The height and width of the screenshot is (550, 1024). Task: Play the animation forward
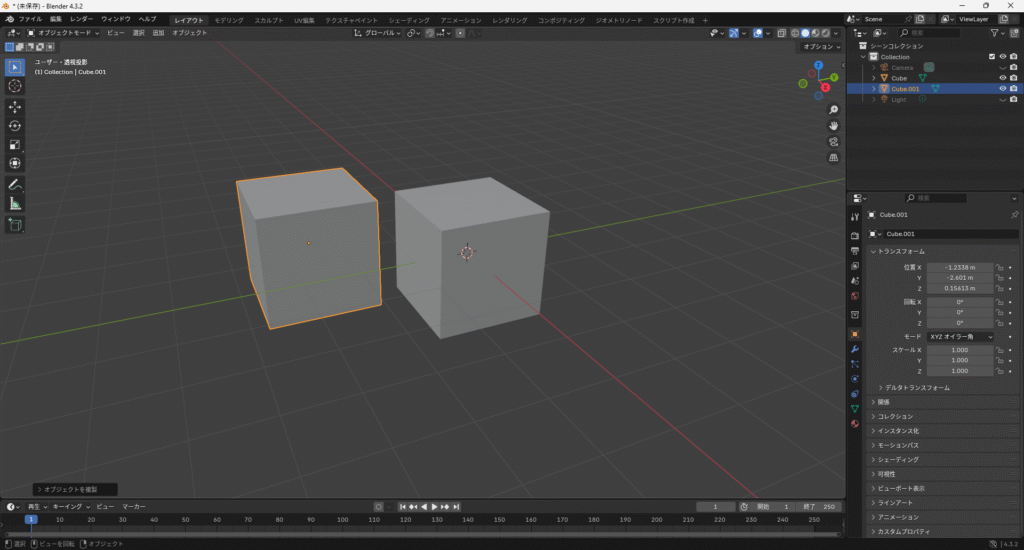click(x=434, y=507)
